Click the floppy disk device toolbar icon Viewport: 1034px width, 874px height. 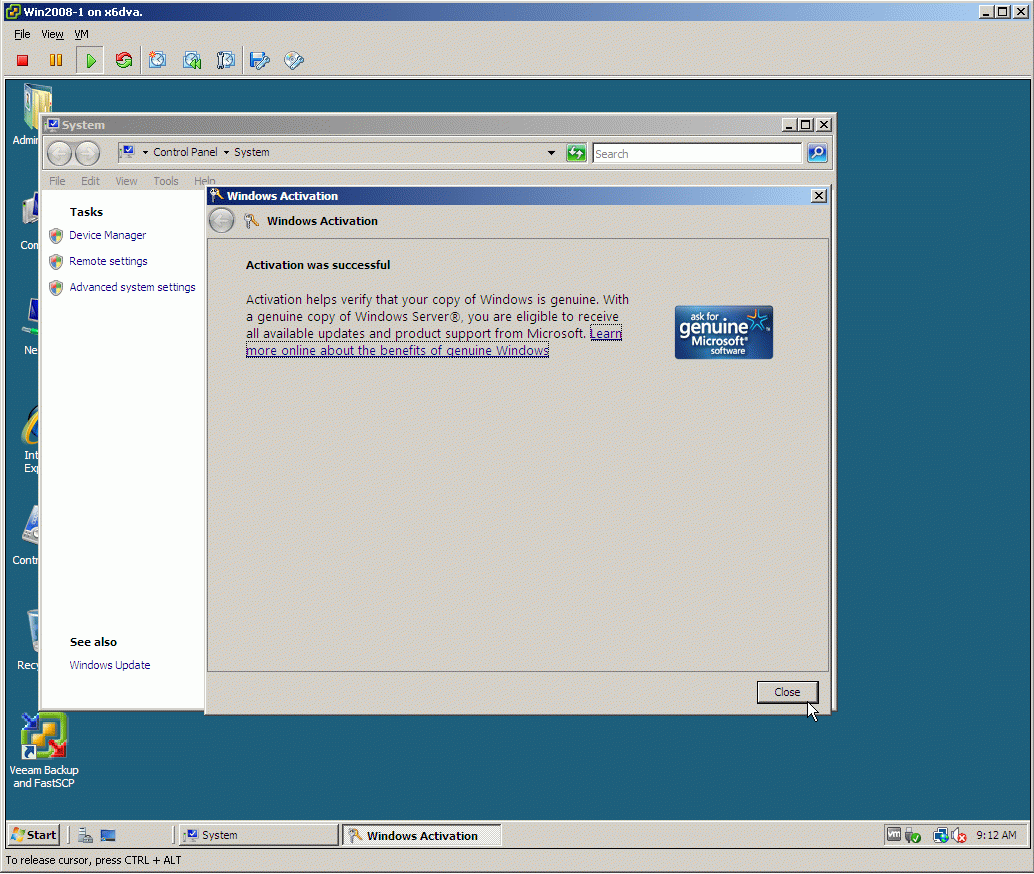click(260, 61)
